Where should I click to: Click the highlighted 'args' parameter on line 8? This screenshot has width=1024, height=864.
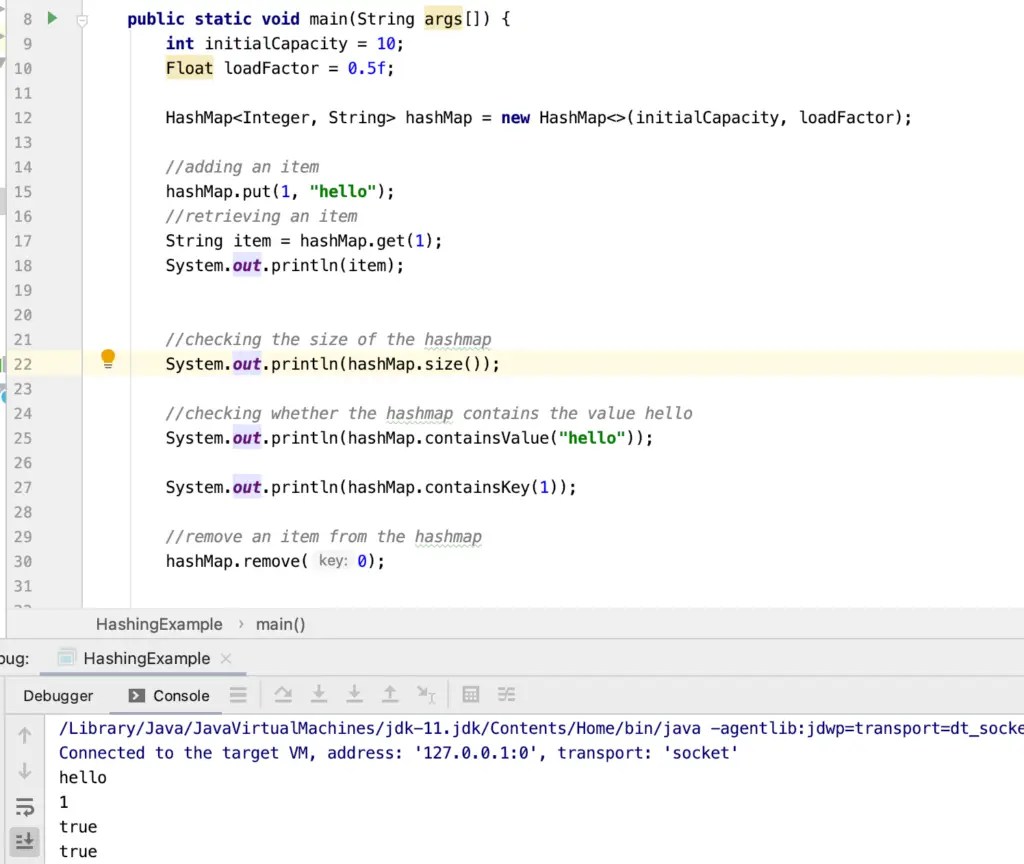point(443,19)
